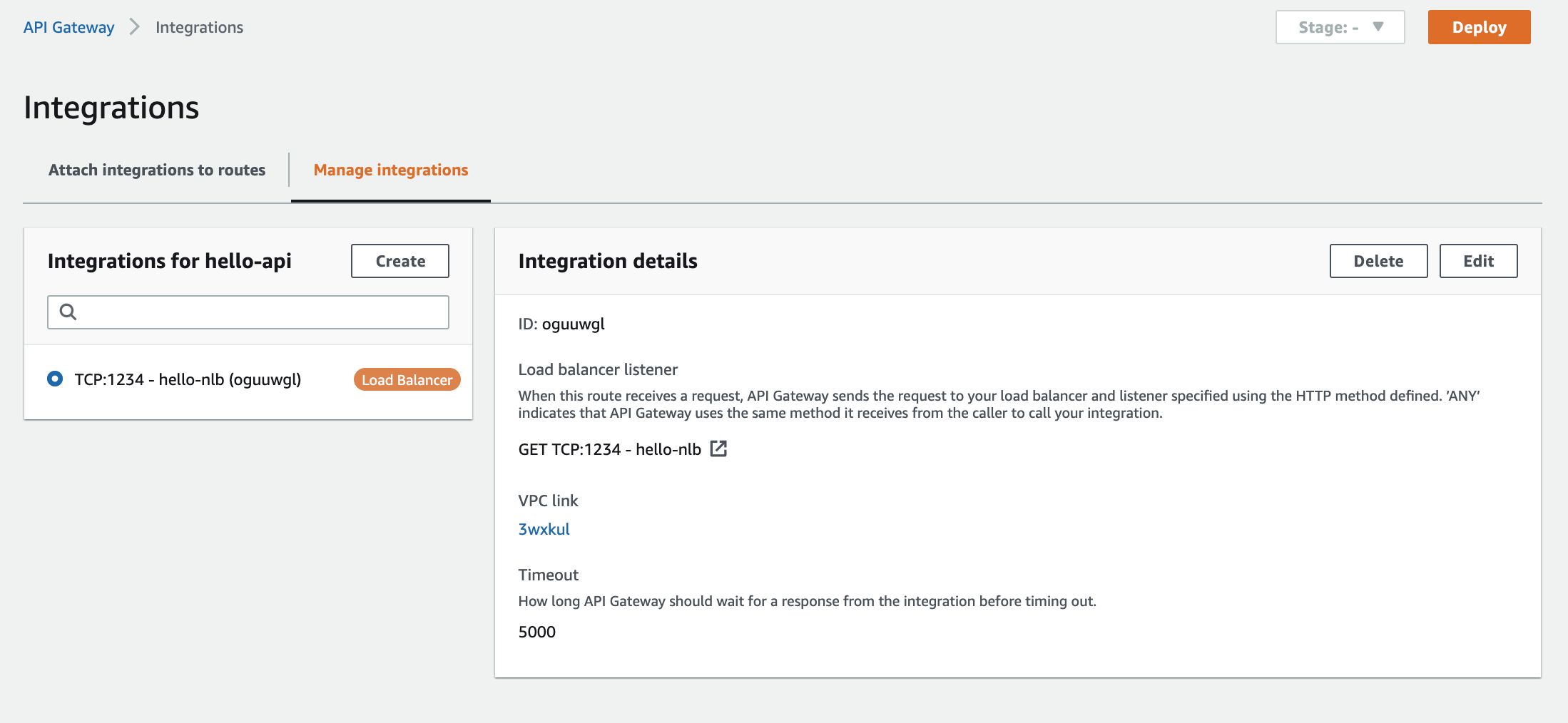Click the Integrations breadcrumb text

click(x=198, y=27)
